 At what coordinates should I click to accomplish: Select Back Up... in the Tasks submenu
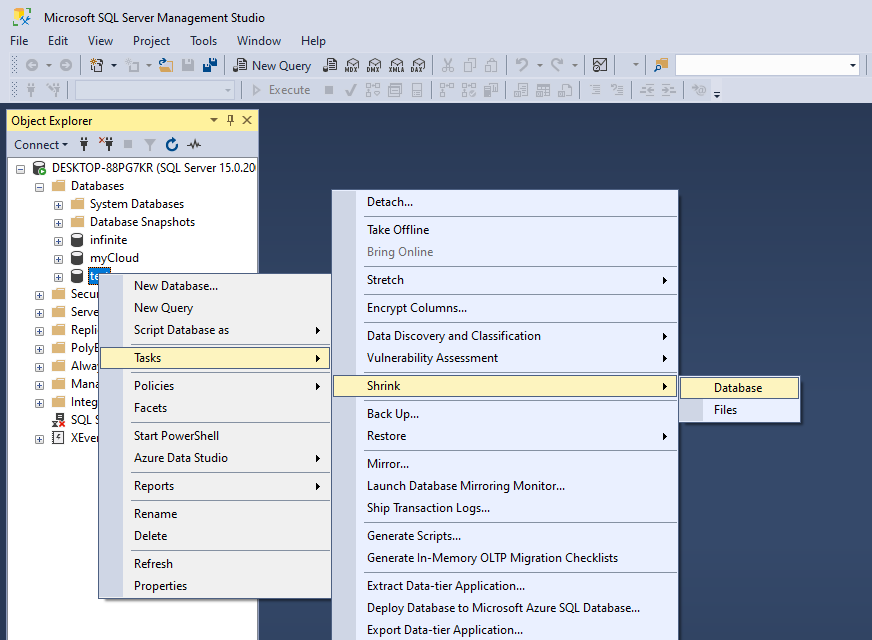pyautogui.click(x=505, y=414)
